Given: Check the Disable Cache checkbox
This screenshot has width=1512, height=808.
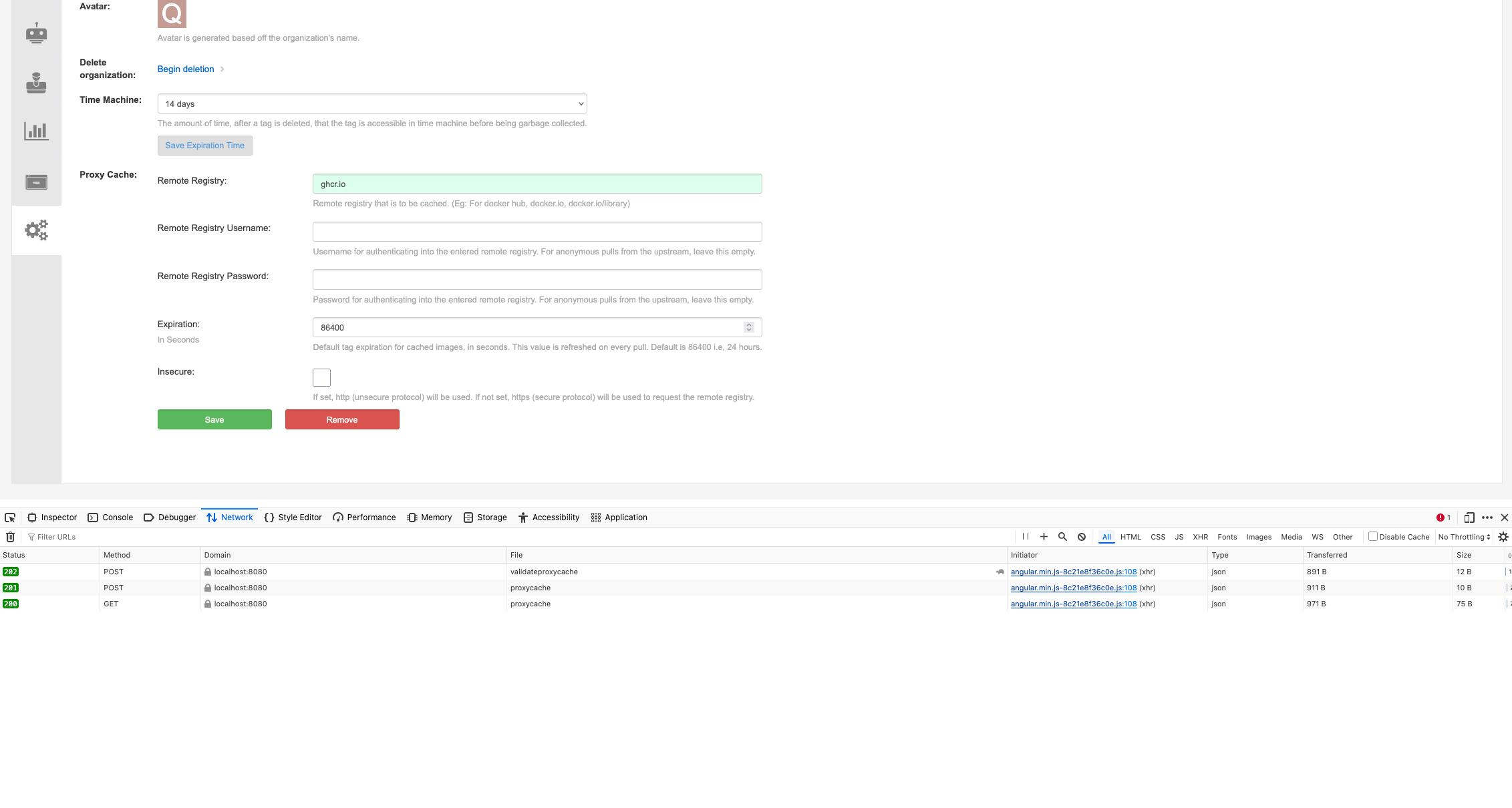Looking at the screenshot, I should (x=1373, y=536).
